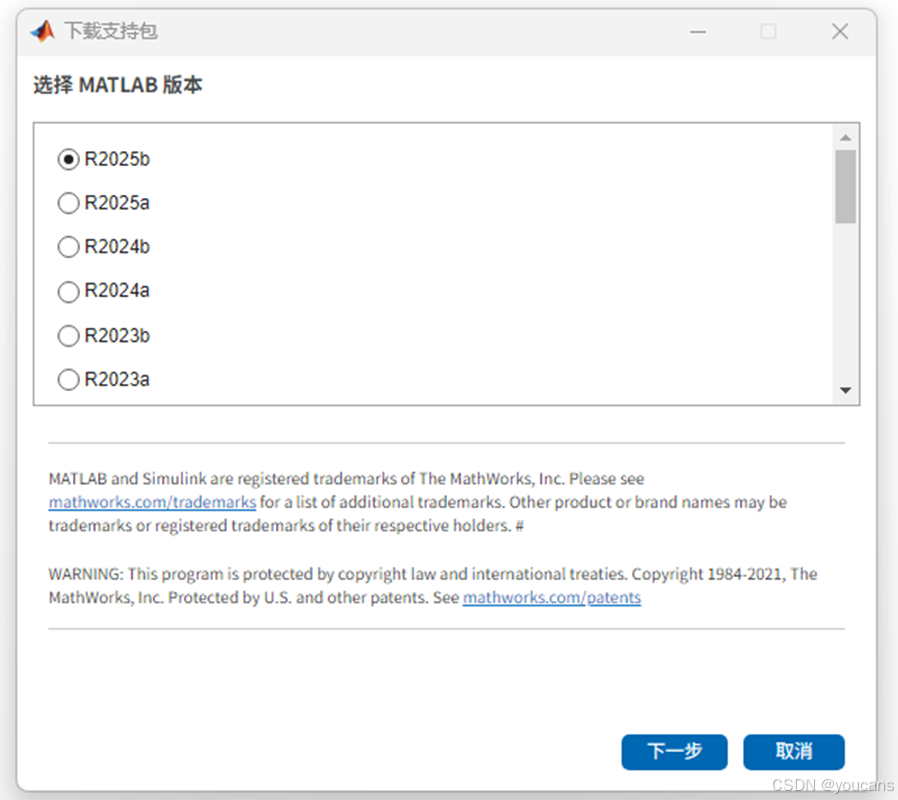
Task: Click the 取消 button
Action: click(794, 751)
